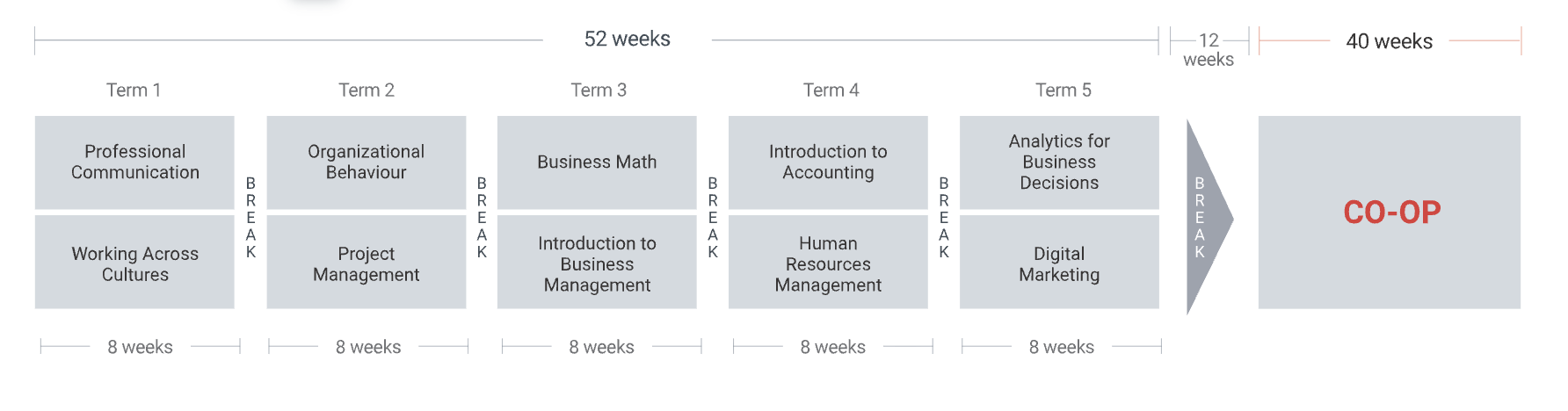
Task: Click the Term 3 heading
Action: click(599, 90)
